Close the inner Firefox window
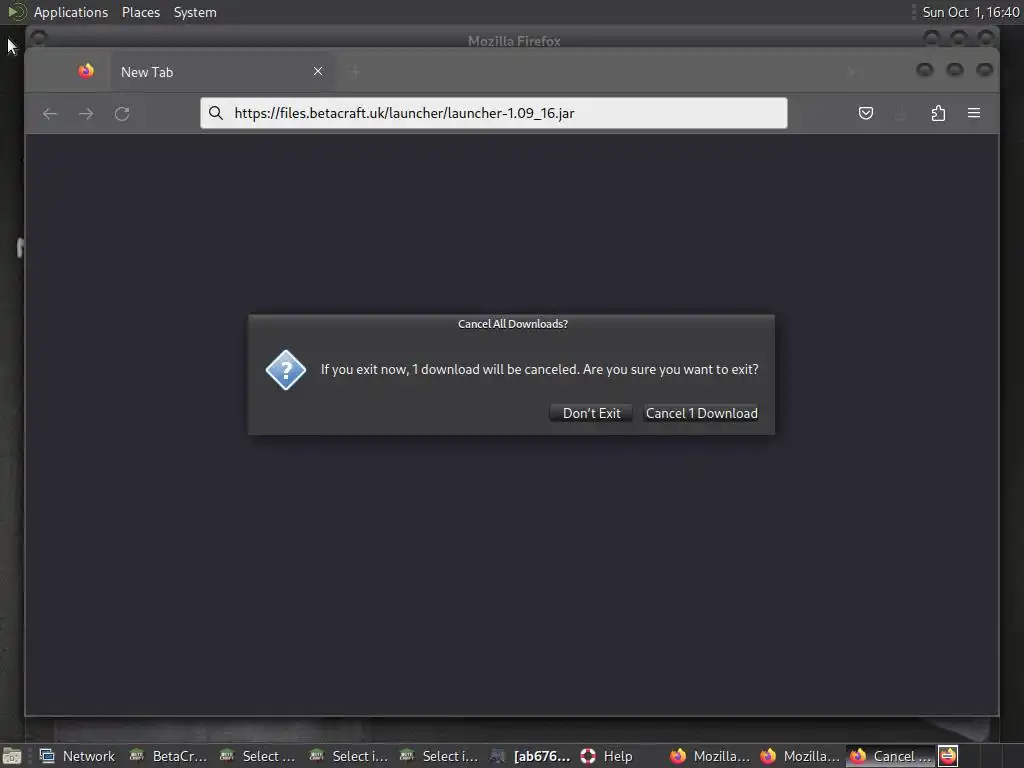The height and width of the screenshot is (768, 1024). (x=985, y=69)
